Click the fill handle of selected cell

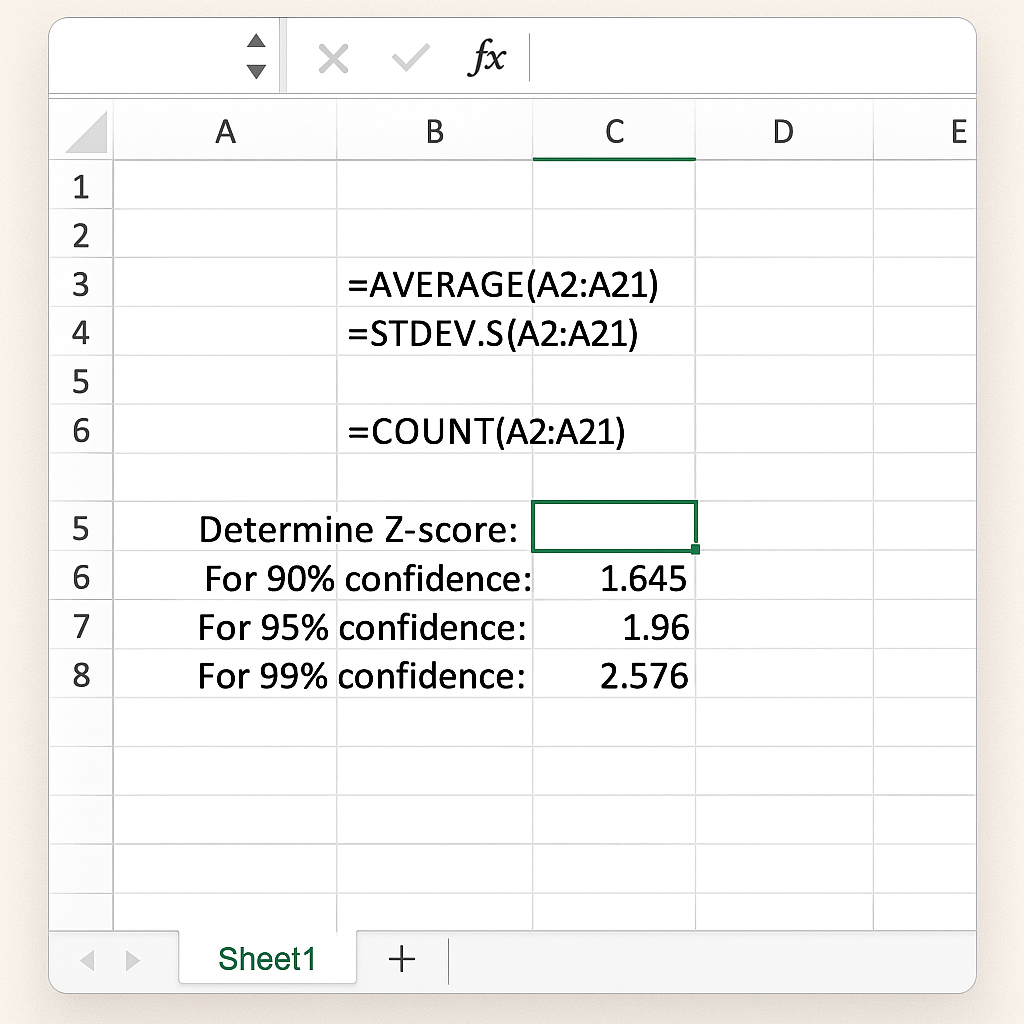pos(695,549)
